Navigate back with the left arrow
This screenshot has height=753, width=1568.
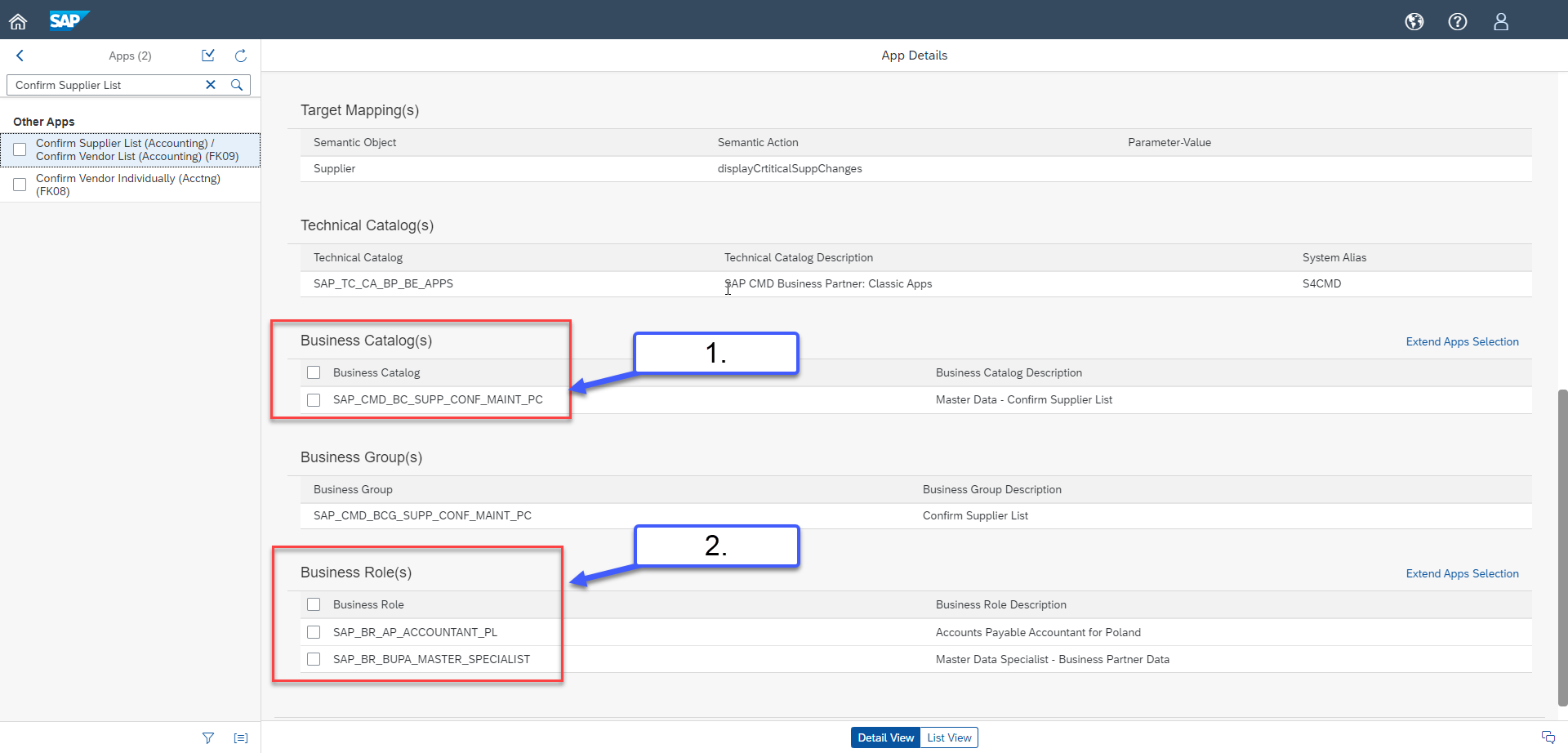pos(20,56)
